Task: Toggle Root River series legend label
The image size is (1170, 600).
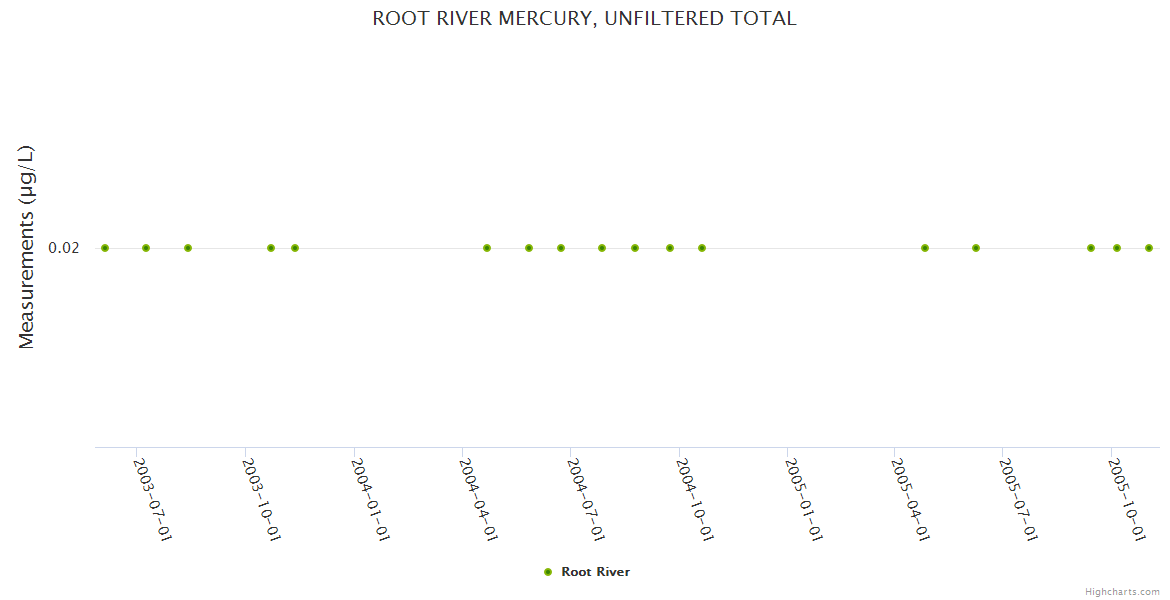Action: coord(595,572)
